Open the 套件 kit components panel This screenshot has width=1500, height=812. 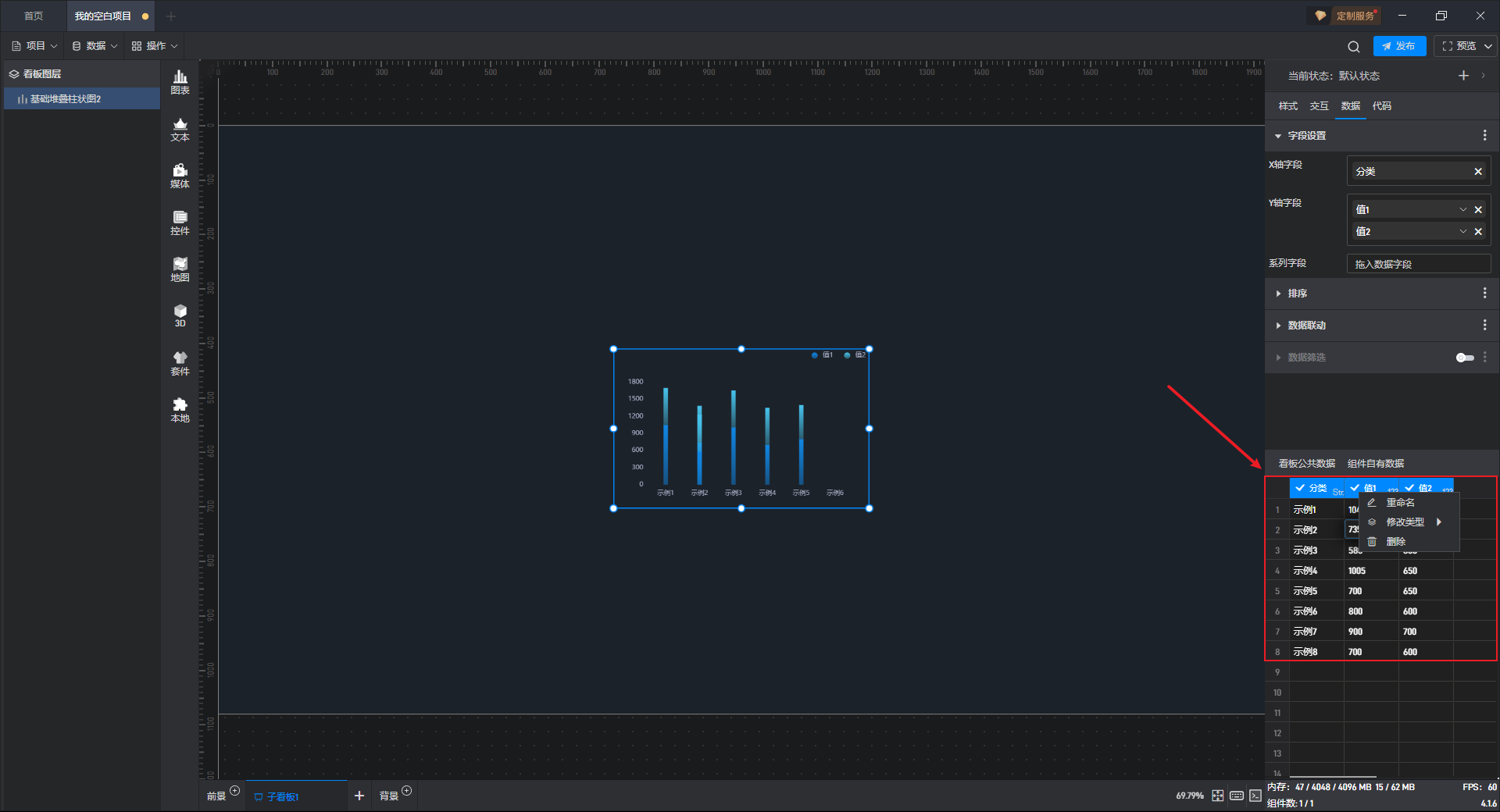pyautogui.click(x=180, y=363)
